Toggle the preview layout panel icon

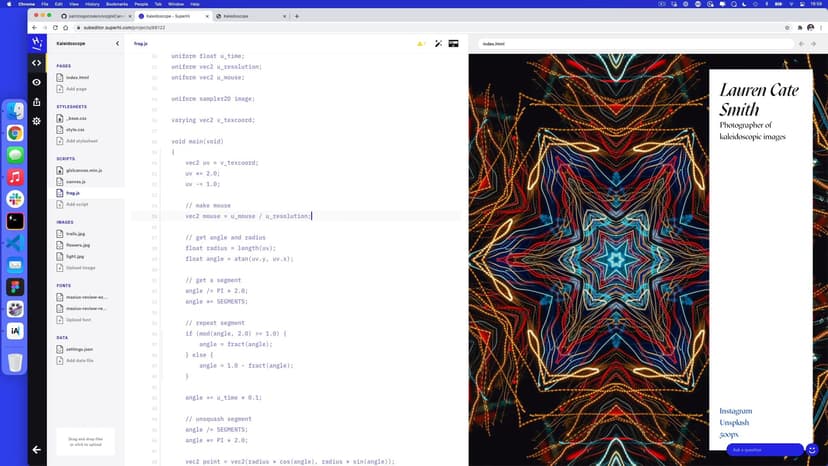coord(453,44)
